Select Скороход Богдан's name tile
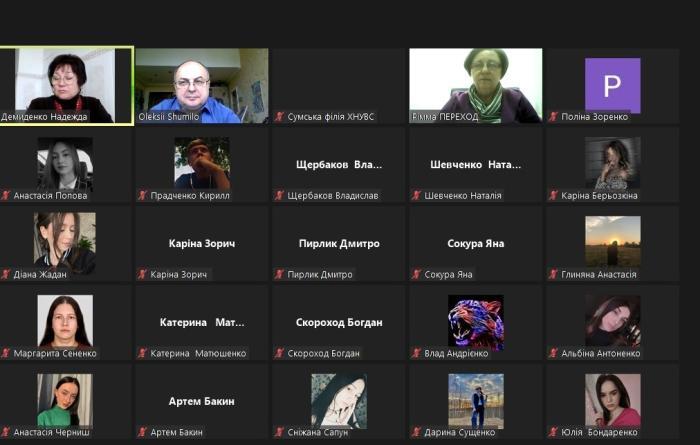The width and height of the screenshot is (700, 445). (339, 322)
